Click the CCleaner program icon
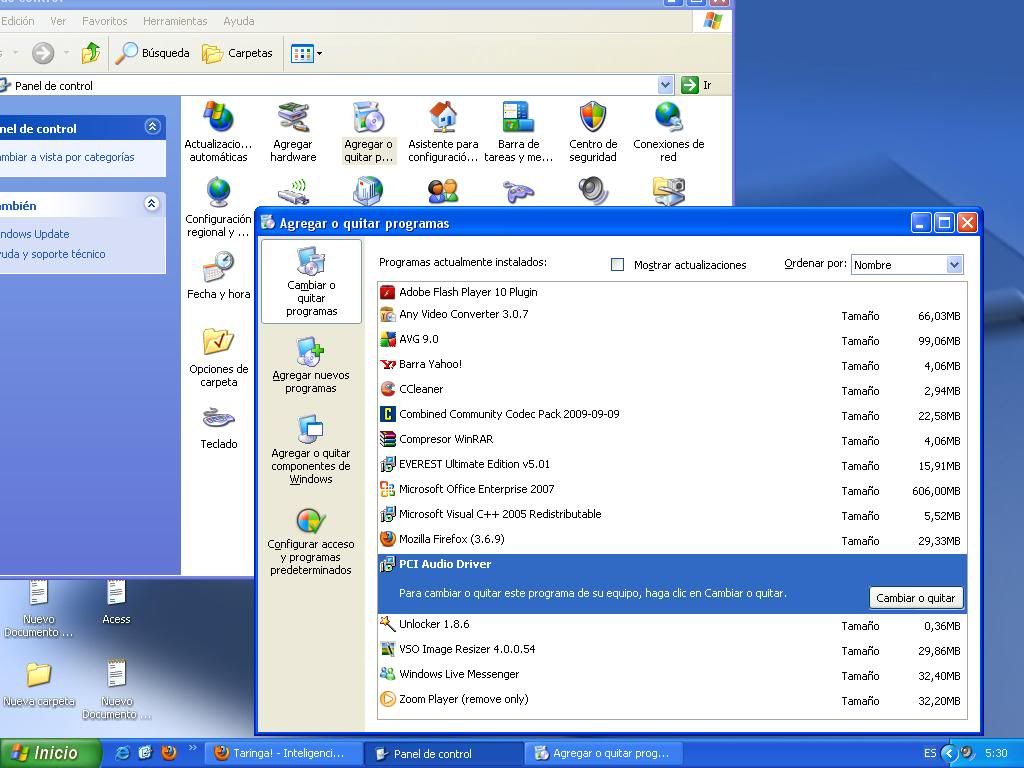Image resolution: width=1024 pixels, height=768 pixels. pyautogui.click(x=387, y=389)
